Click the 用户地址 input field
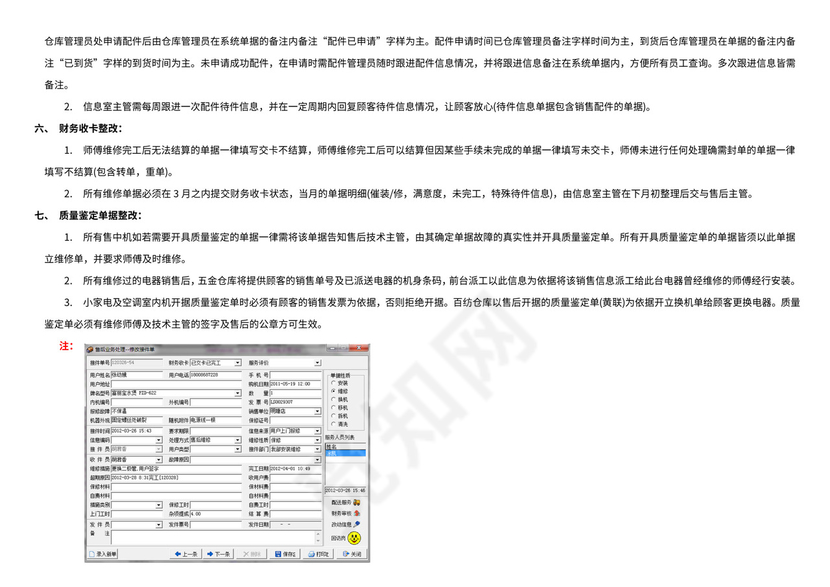The image size is (830, 587). pyautogui.click(x=175, y=383)
